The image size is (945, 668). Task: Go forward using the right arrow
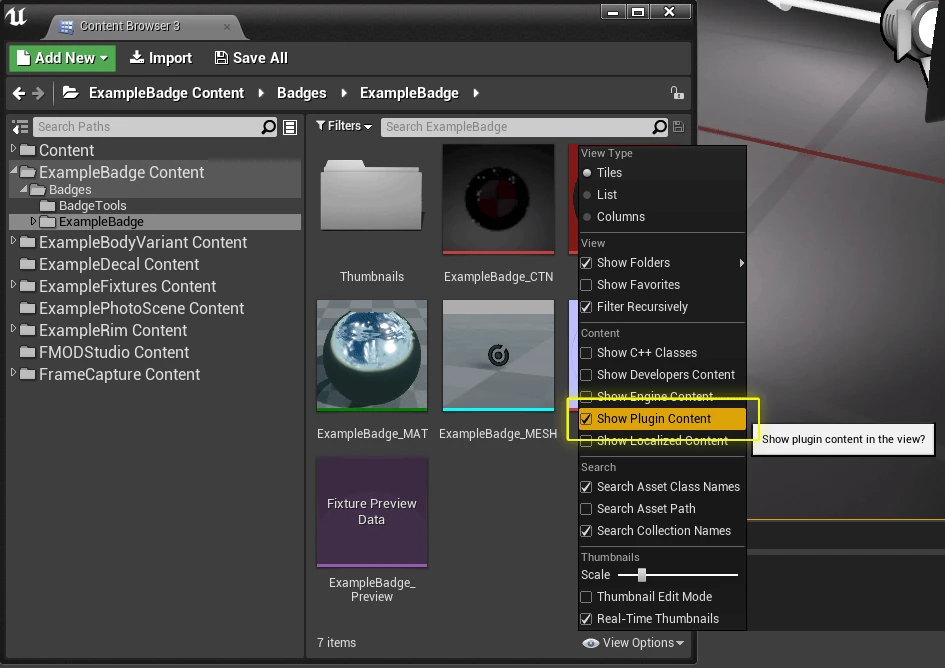tap(38, 93)
